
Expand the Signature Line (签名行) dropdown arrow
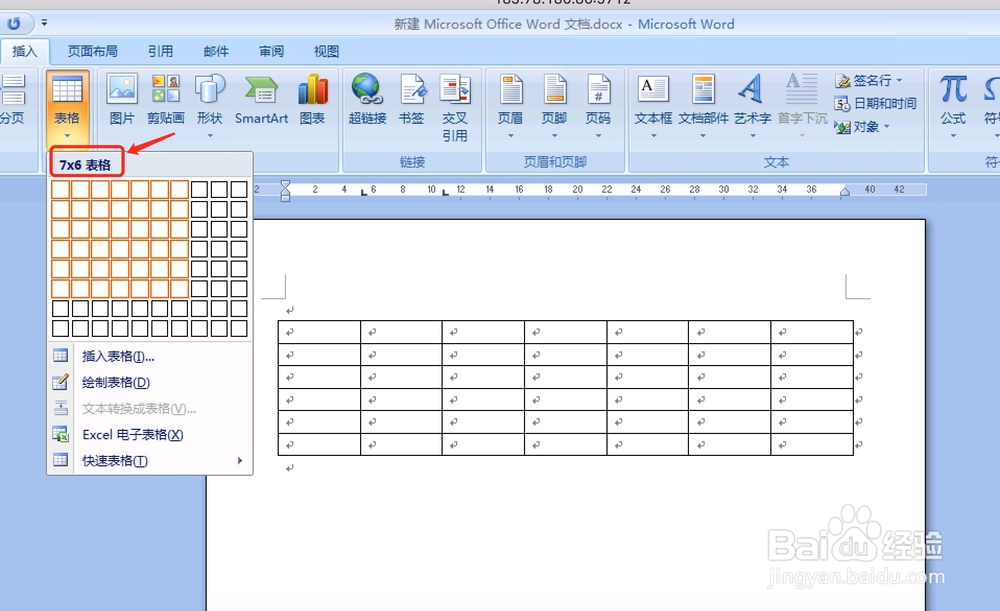(899, 80)
